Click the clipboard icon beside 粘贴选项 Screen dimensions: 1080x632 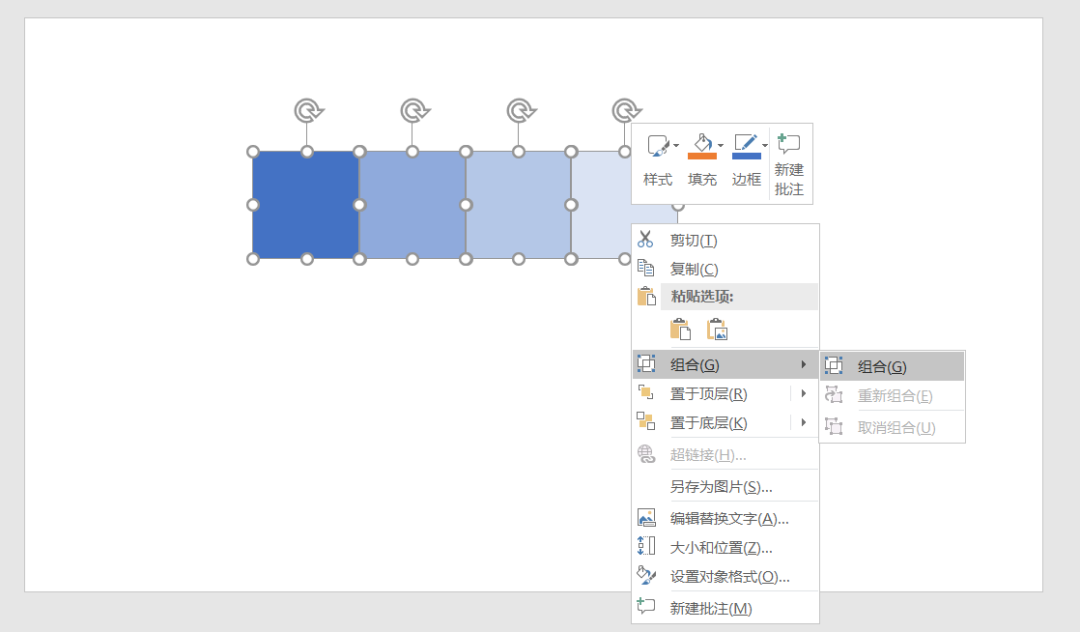646,296
